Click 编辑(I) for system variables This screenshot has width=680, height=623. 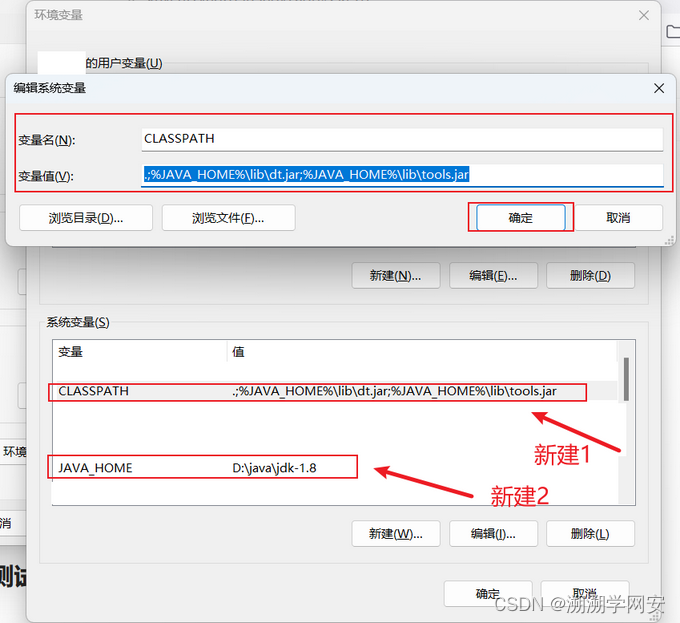coord(493,534)
